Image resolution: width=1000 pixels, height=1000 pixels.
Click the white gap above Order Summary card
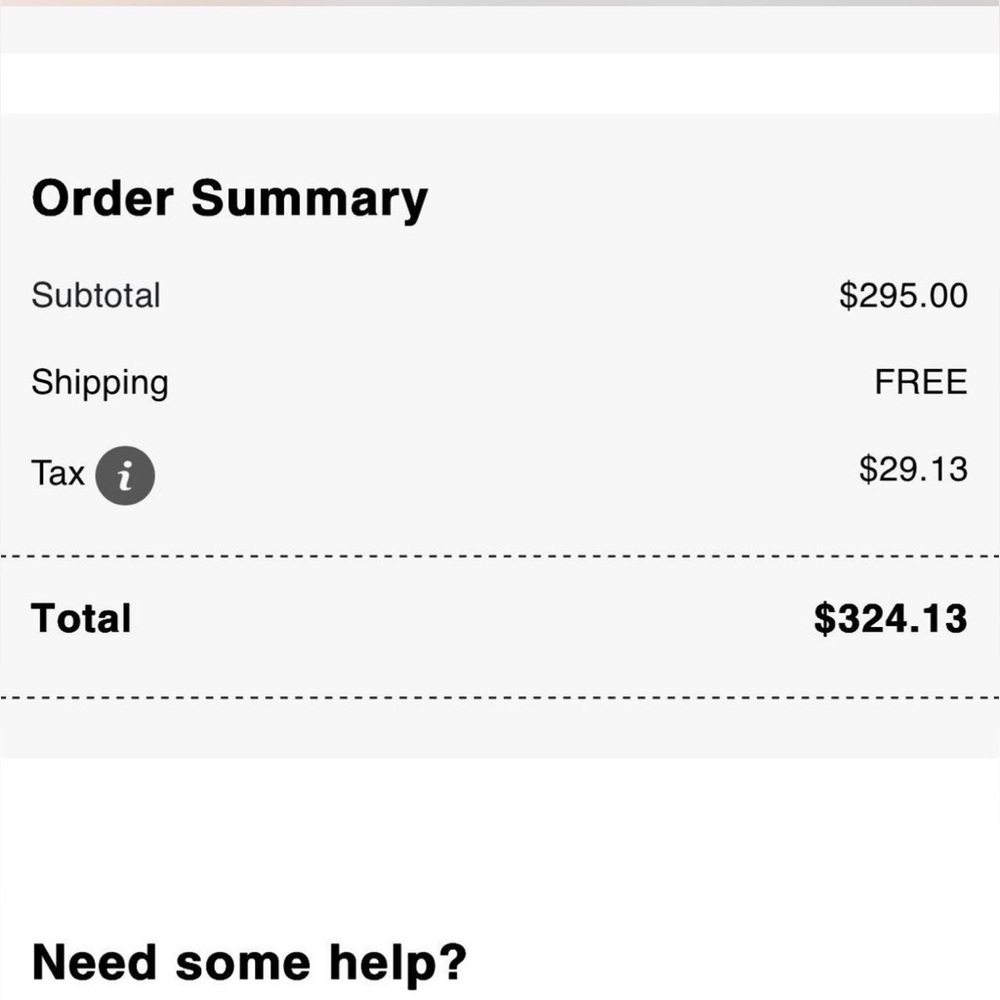pyautogui.click(x=500, y=84)
